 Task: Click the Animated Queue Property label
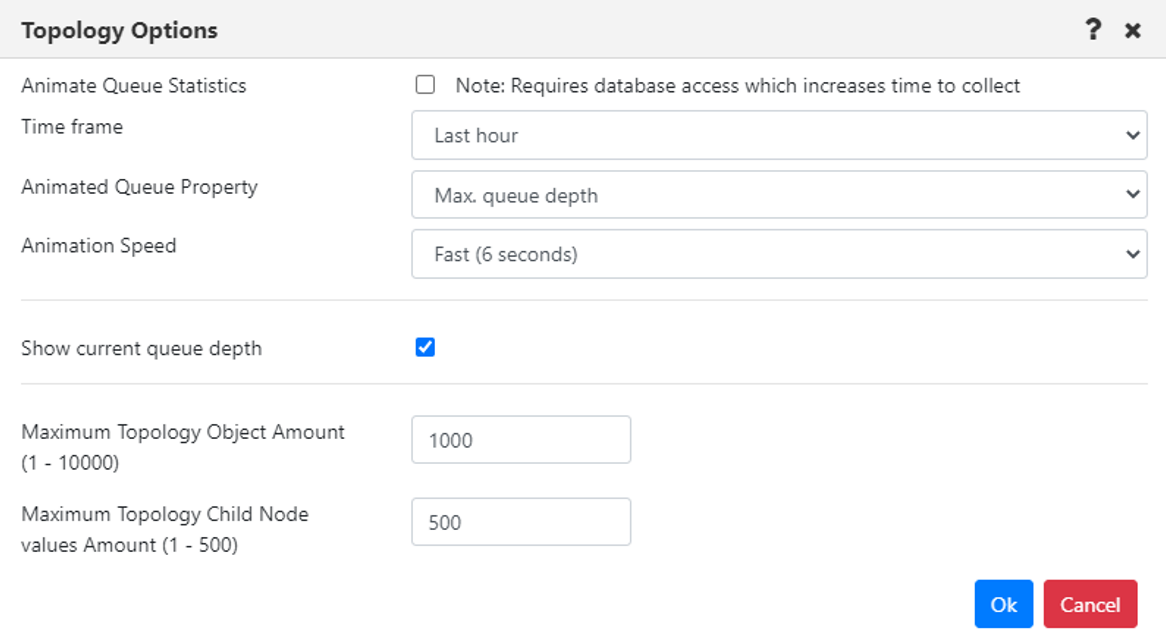click(140, 187)
